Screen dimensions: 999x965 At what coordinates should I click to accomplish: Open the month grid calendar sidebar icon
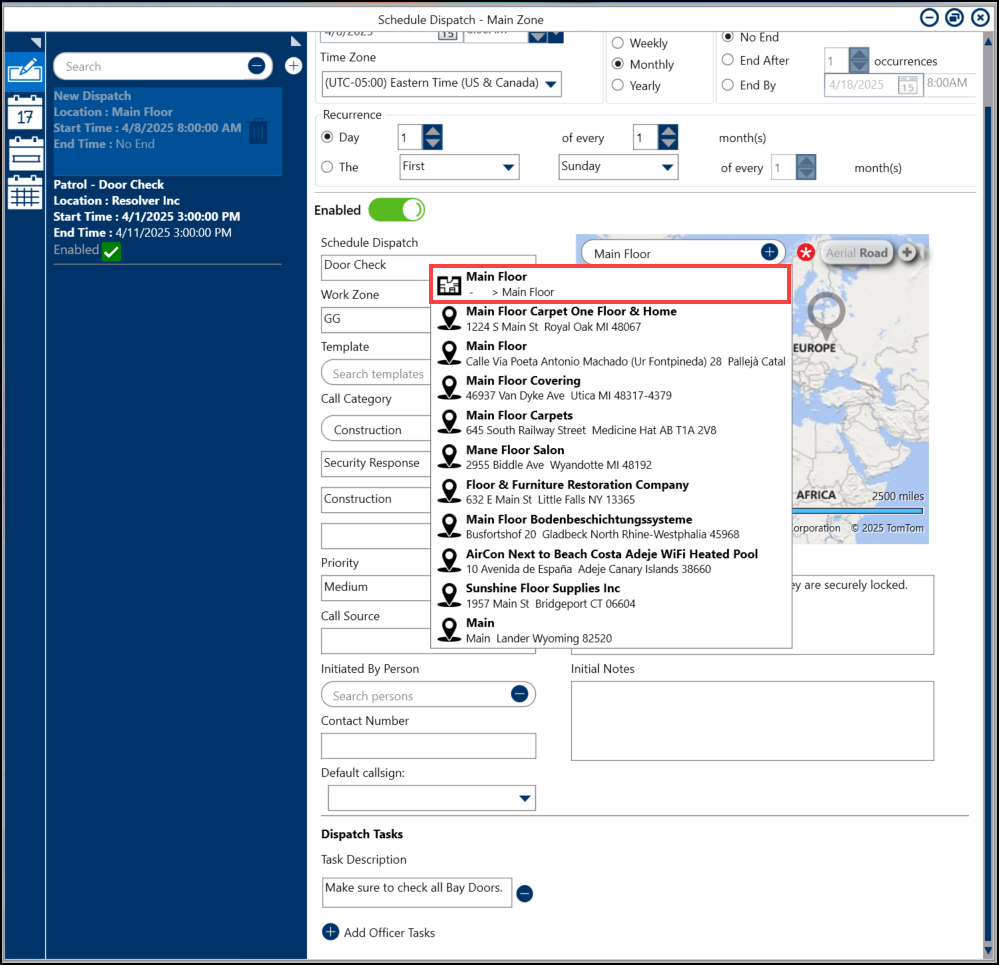(x=25, y=193)
